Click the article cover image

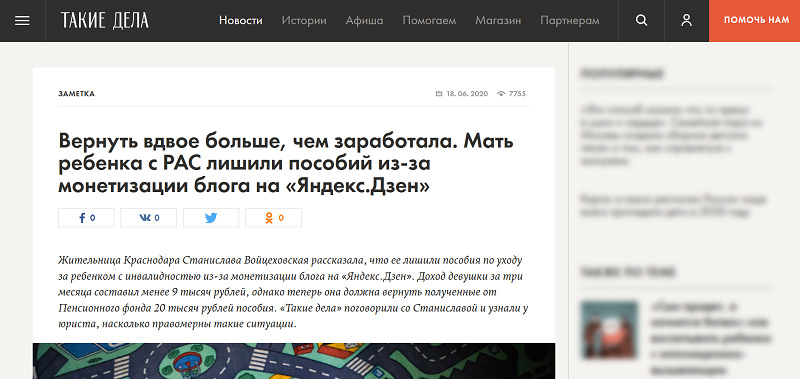pos(294,361)
